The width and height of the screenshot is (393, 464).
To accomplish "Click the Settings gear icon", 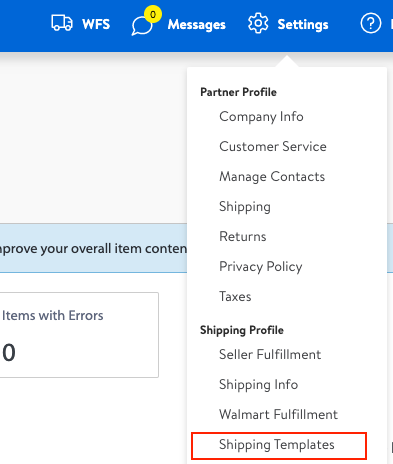I will [258, 23].
